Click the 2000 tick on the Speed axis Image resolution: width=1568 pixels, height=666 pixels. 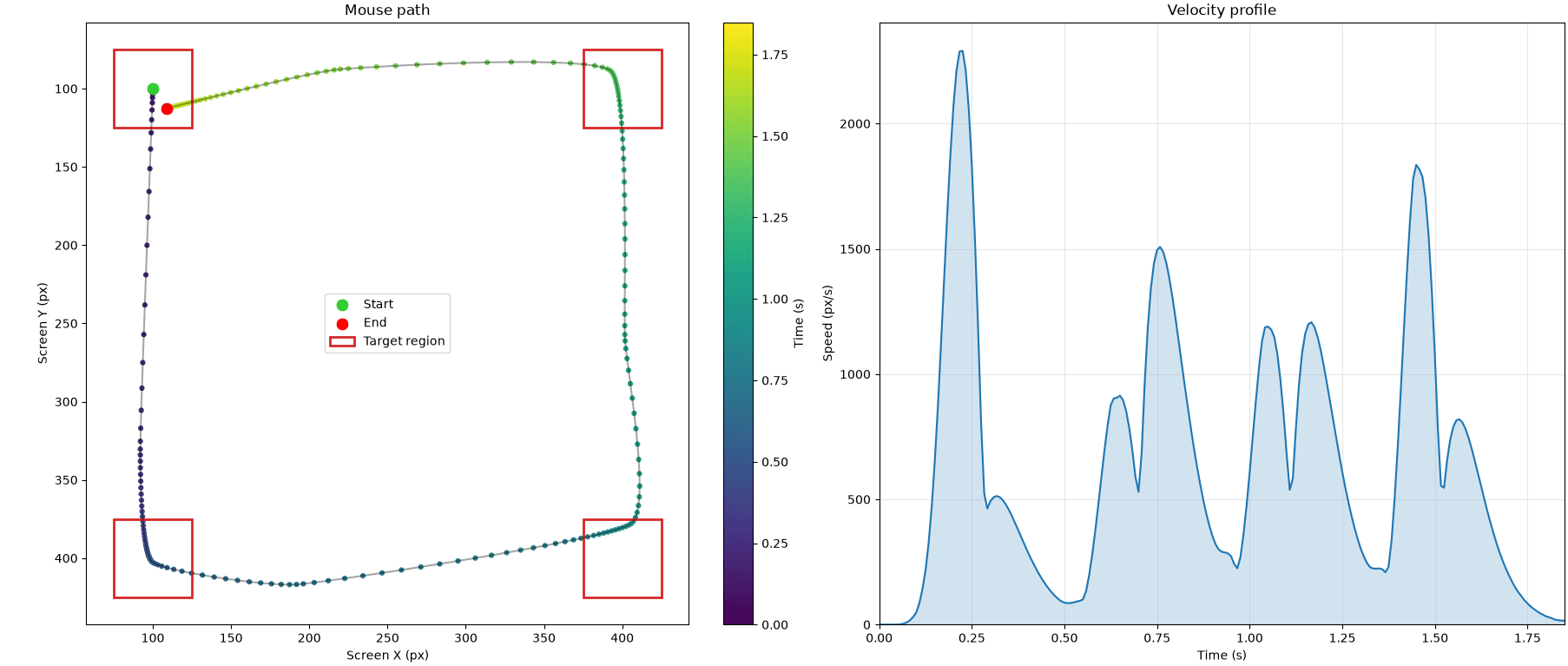854,124
